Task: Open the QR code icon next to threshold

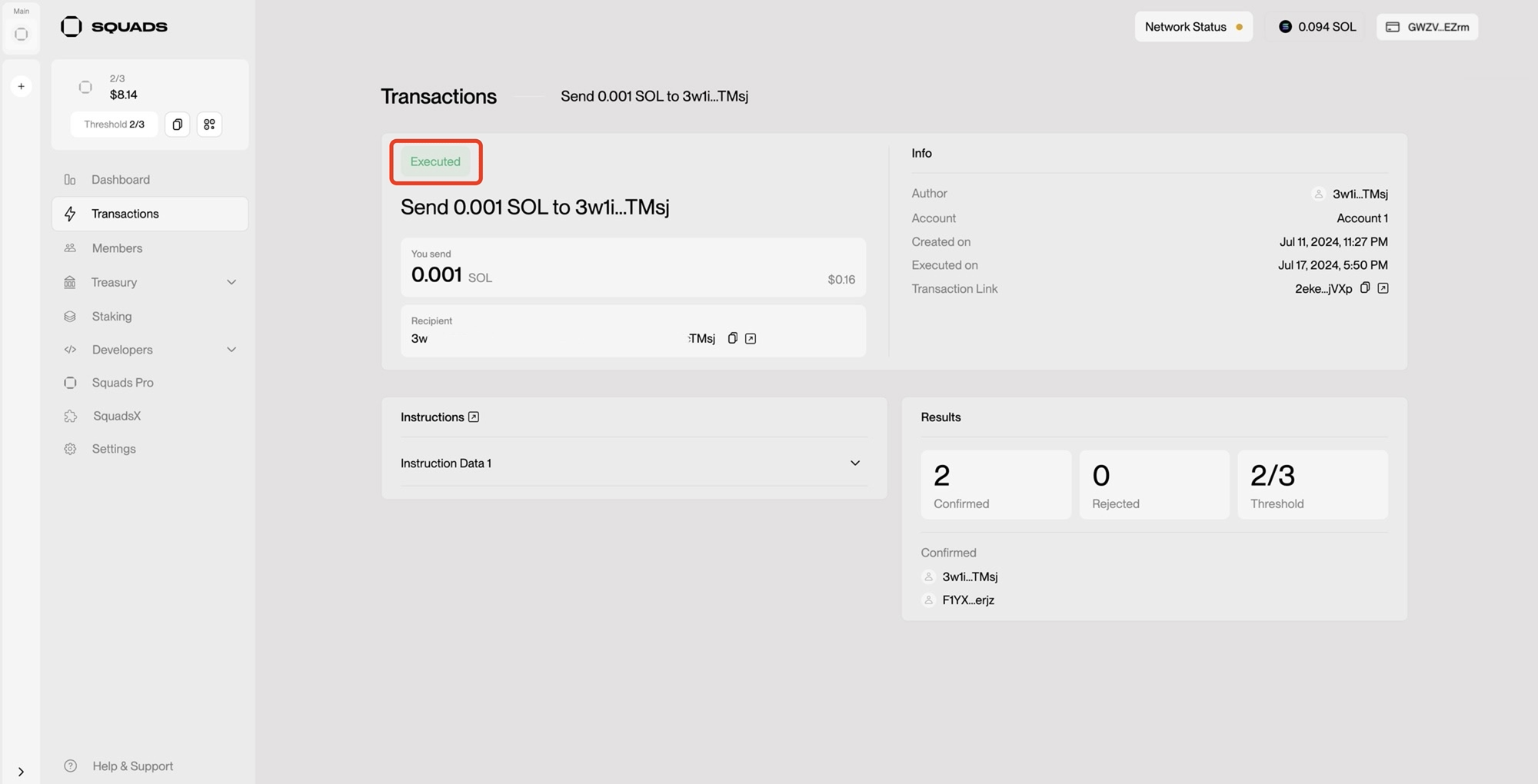Action: pyautogui.click(x=209, y=125)
